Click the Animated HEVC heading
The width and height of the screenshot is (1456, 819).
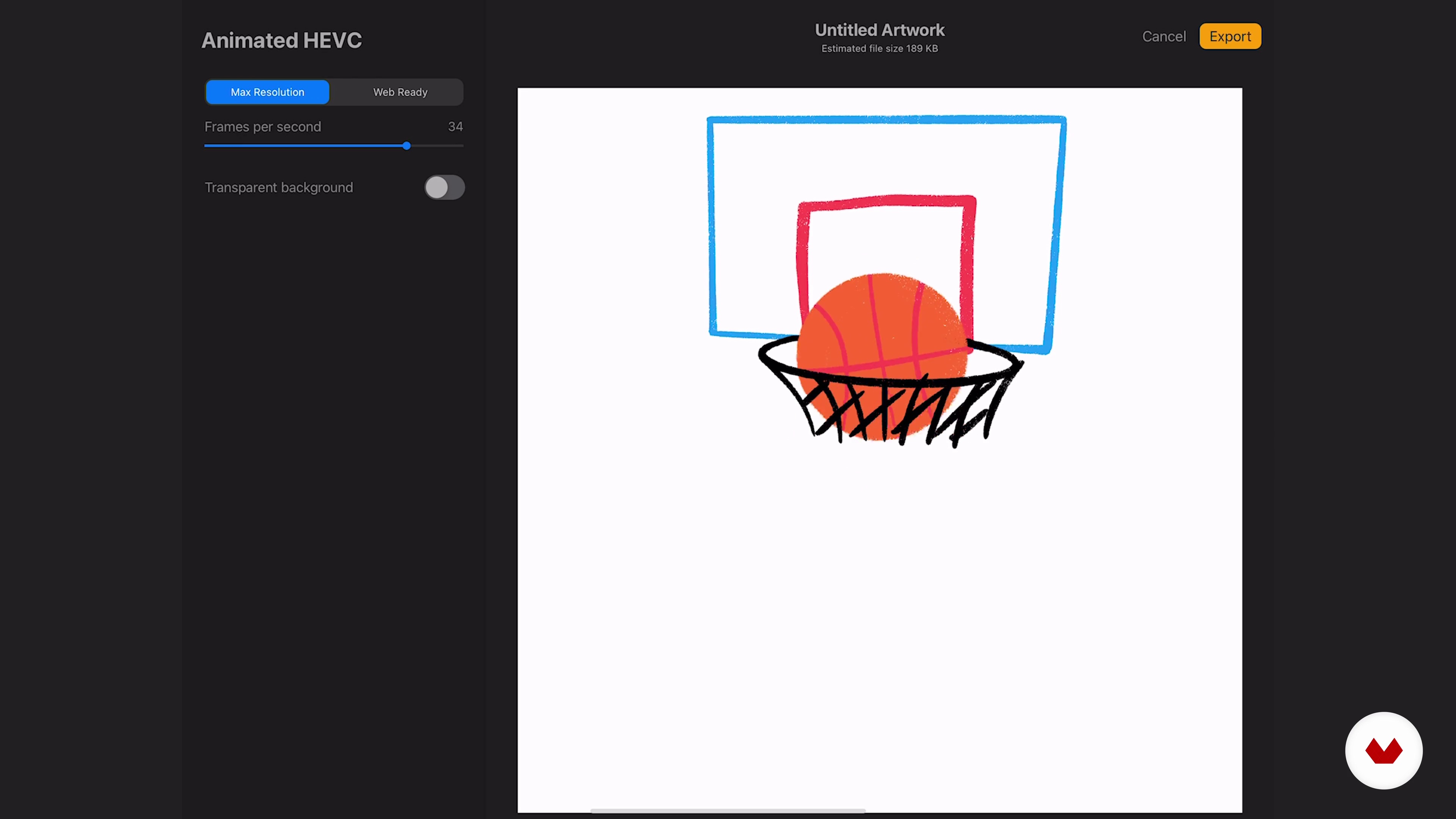point(281,41)
